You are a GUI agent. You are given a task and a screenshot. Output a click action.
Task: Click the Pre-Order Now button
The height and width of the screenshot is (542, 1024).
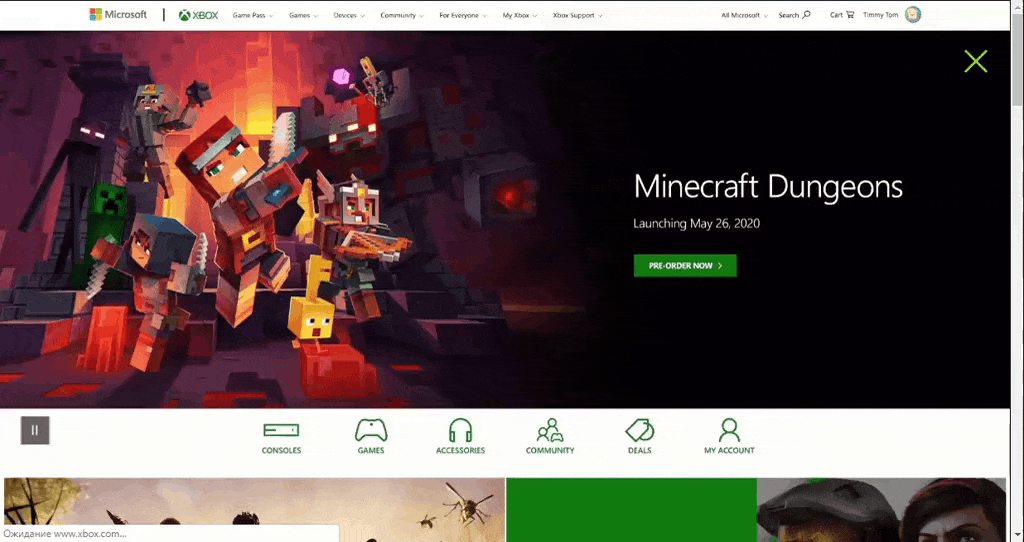pos(685,266)
